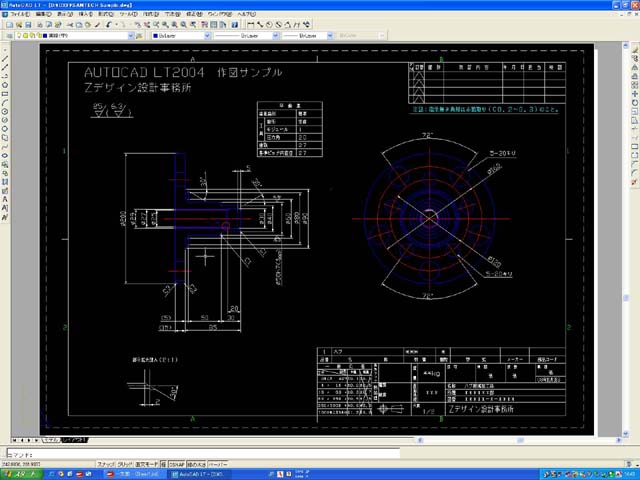Toggle the layer on/off light bulb icon
The height and width of the screenshot is (480, 640).
[19, 36]
